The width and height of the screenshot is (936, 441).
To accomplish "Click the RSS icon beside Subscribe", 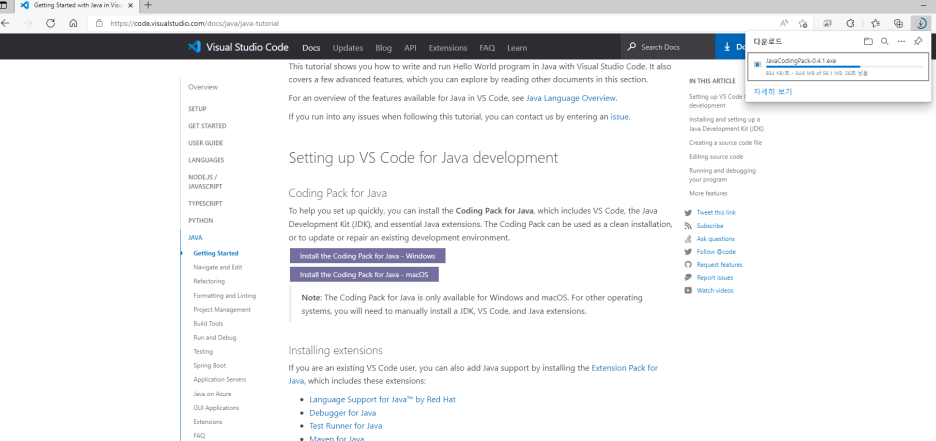I will (x=688, y=226).
